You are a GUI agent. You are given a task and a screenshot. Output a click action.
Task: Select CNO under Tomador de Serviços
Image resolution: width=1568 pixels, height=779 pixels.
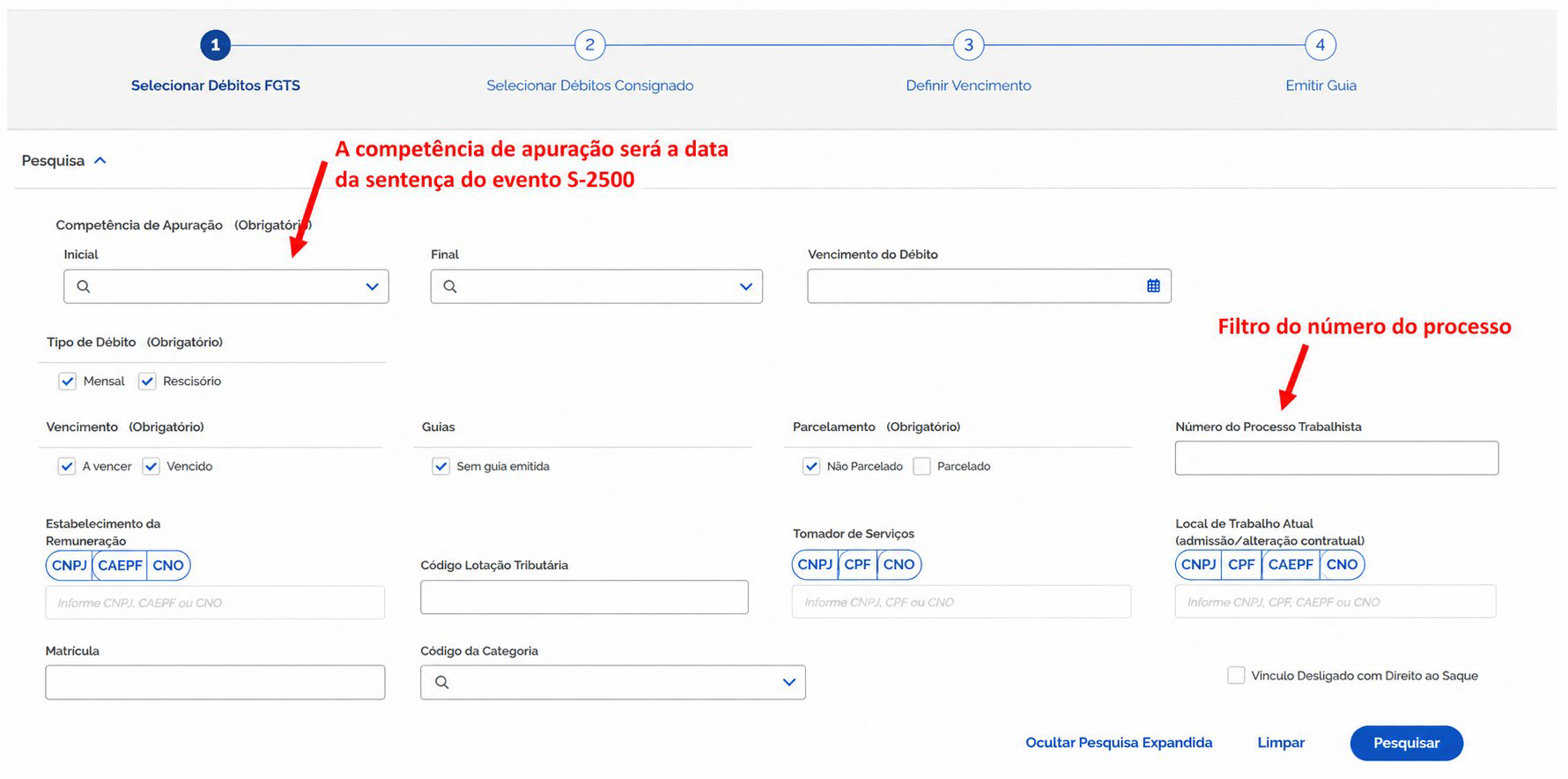(x=899, y=564)
